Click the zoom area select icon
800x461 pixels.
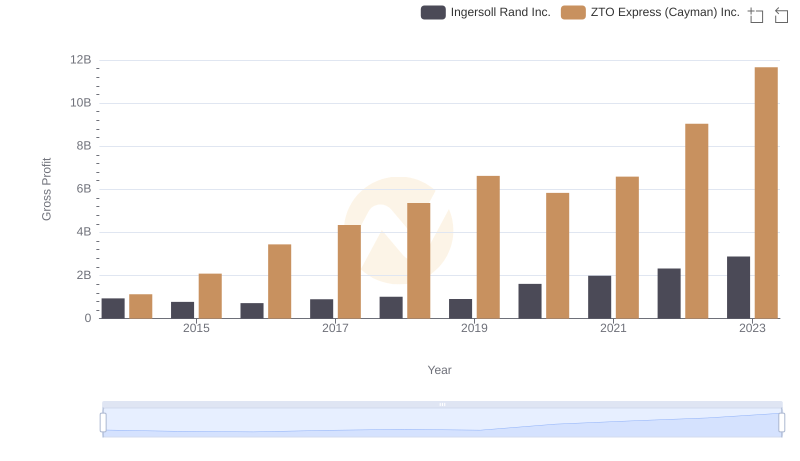click(756, 15)
